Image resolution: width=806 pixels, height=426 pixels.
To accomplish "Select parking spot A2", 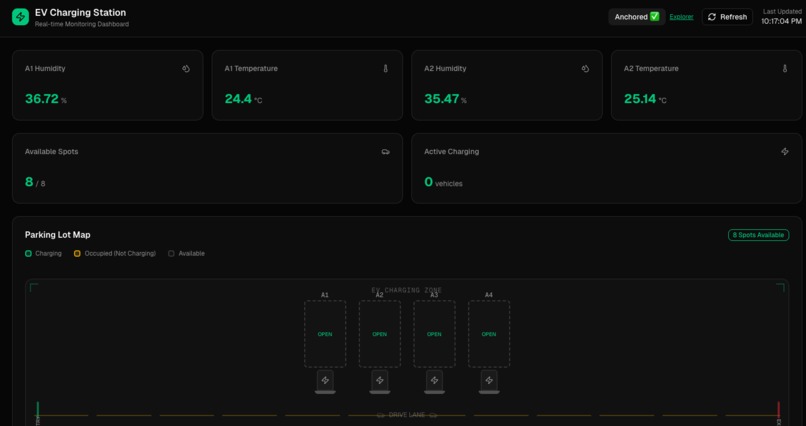I will [x=379, y=334].
